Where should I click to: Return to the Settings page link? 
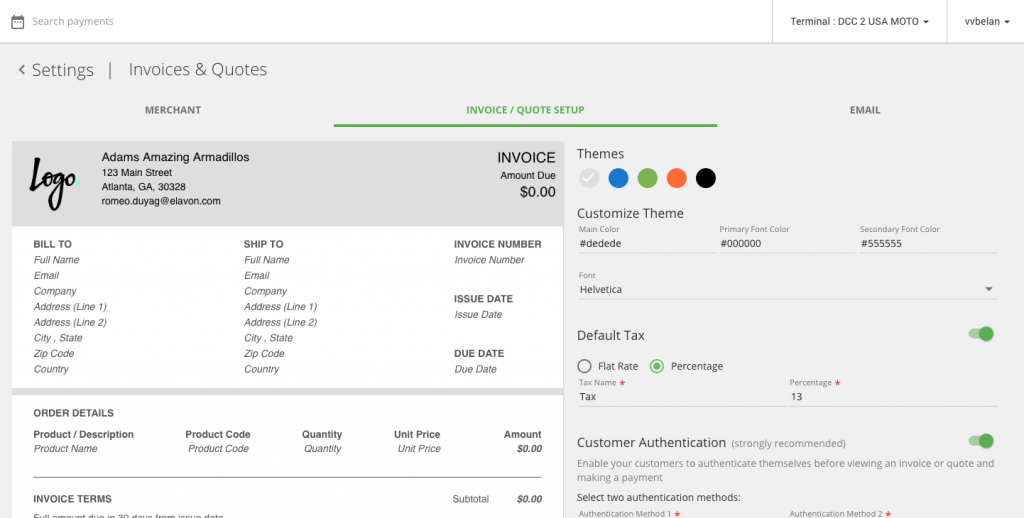[x=63, y=70]
